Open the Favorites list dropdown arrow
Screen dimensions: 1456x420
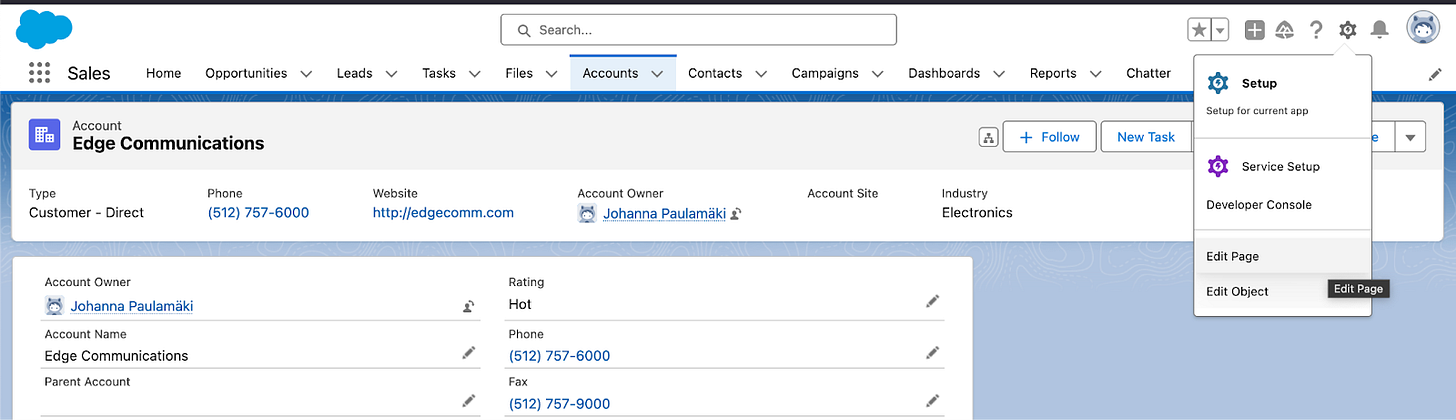pos(1220,30)
